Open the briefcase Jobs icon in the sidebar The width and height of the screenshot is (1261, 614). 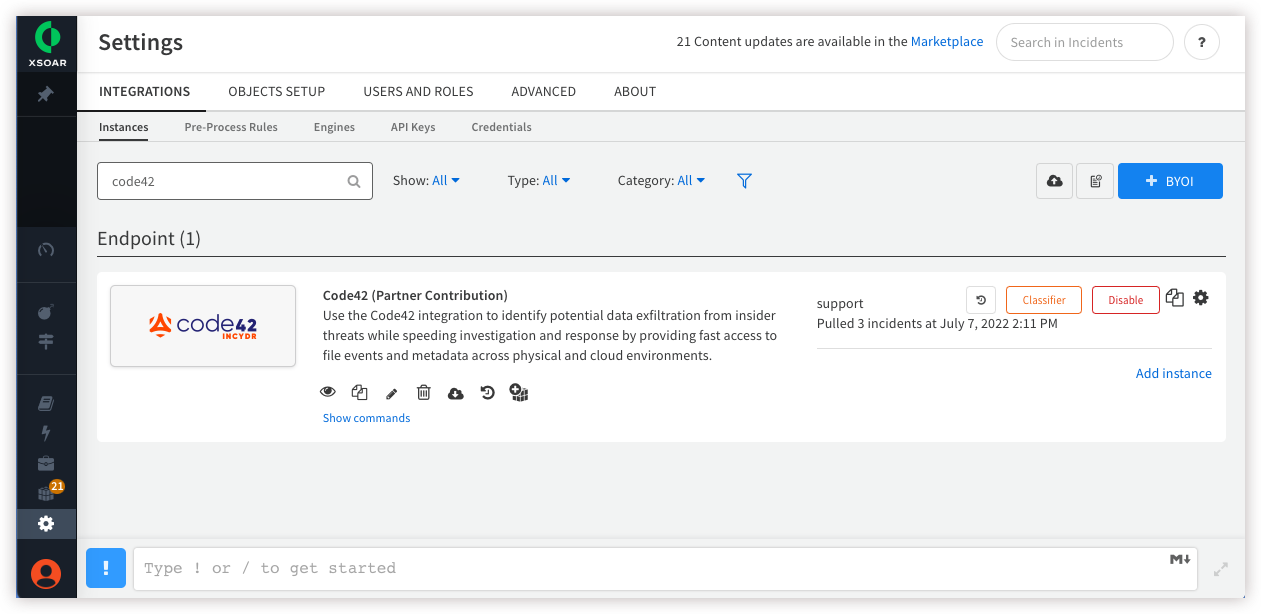point(46,462)
